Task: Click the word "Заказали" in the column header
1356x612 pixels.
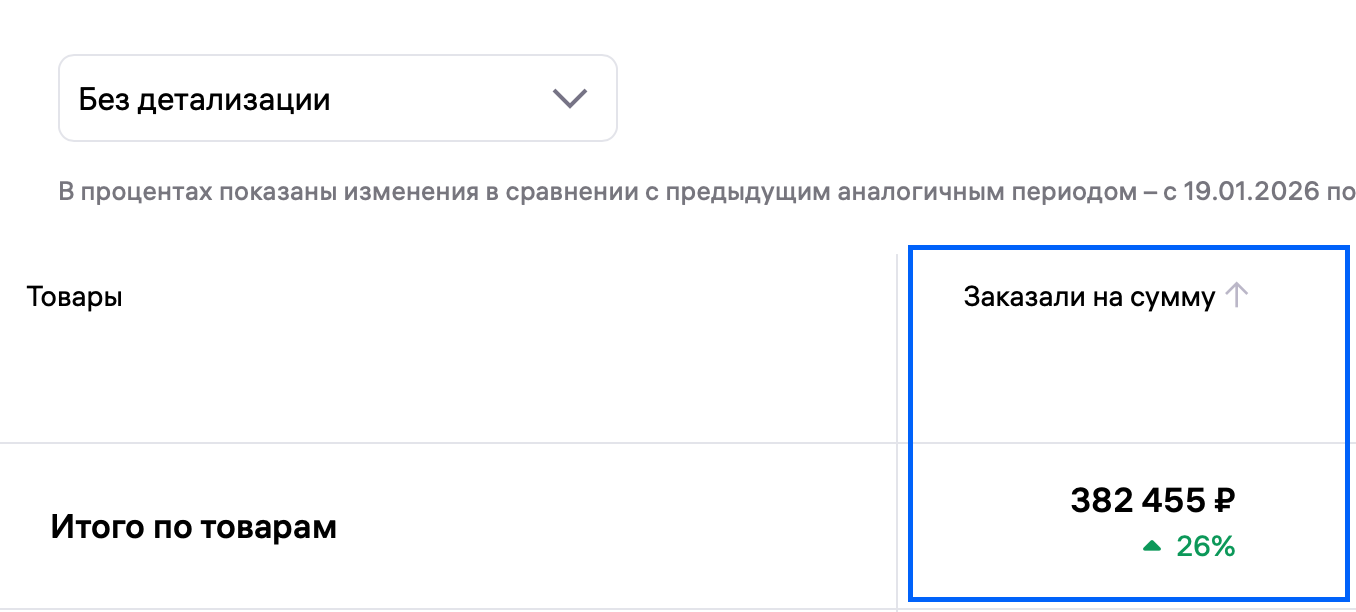Action: pyautogui.click(x=1010, y=297)
